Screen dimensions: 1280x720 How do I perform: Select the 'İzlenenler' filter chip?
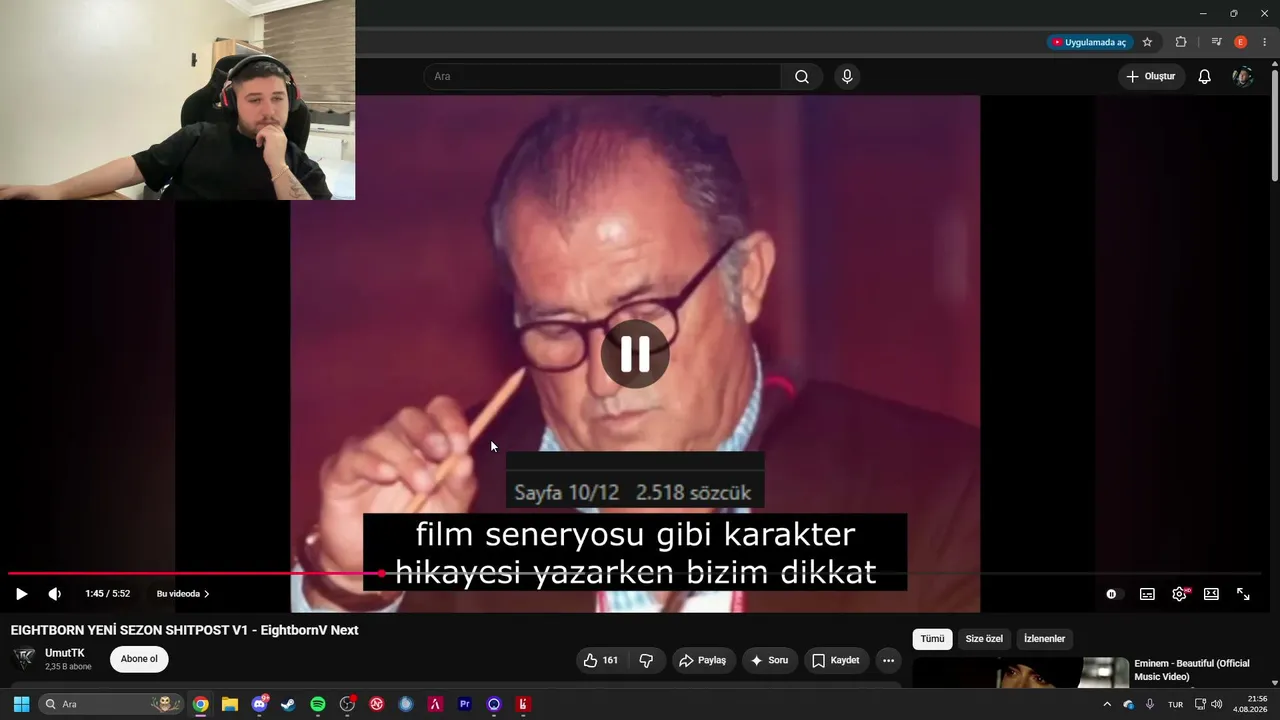1045,639
